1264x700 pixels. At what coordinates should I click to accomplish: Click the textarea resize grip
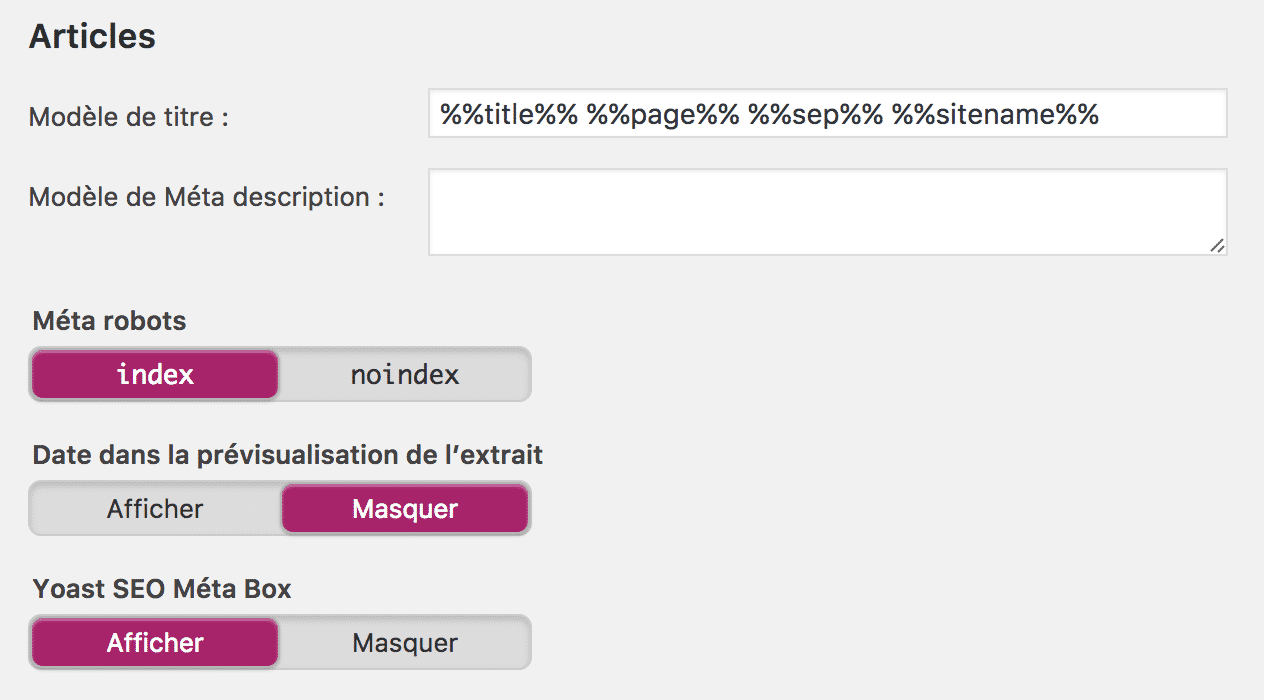point(1218,245)
